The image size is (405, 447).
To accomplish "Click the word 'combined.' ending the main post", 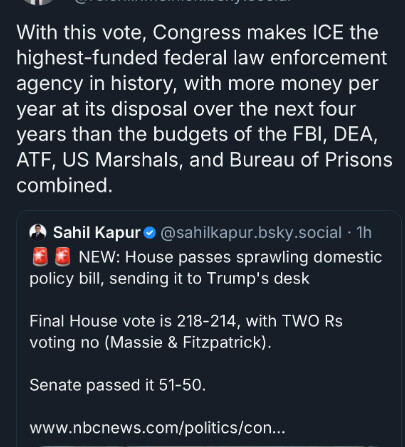I will point(64,185).
